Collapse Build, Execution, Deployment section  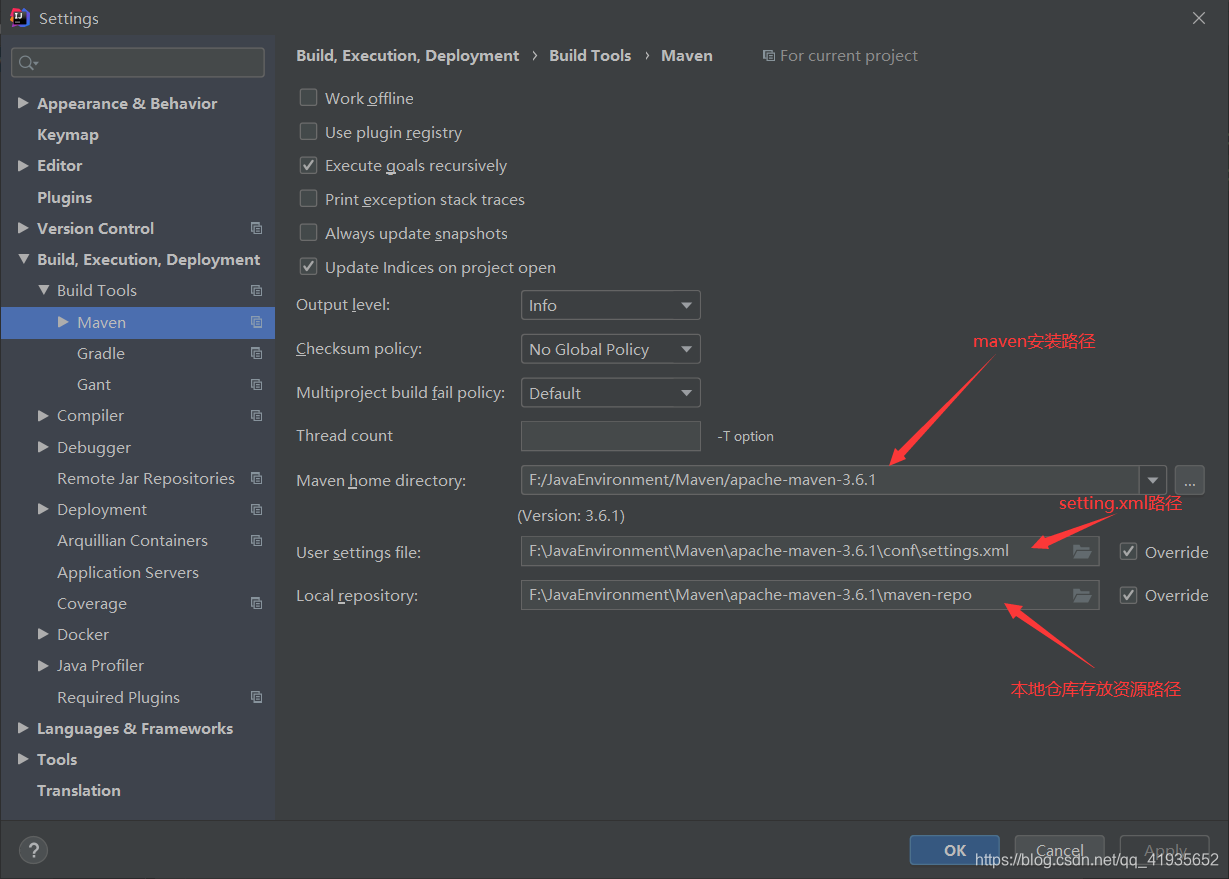point(23,259)
